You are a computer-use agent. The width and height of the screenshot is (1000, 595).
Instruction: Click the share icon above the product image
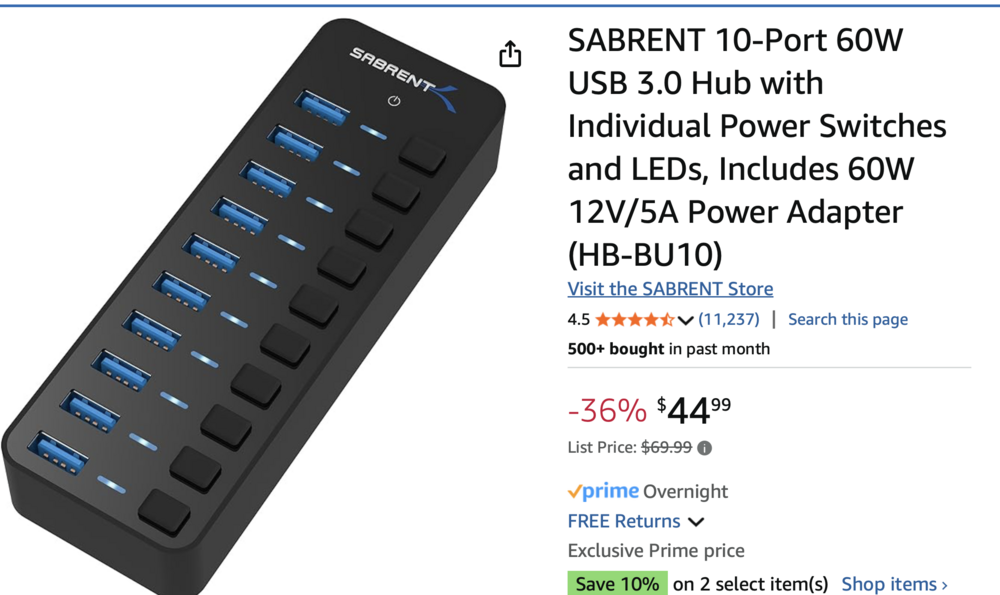tap(510, 54)
